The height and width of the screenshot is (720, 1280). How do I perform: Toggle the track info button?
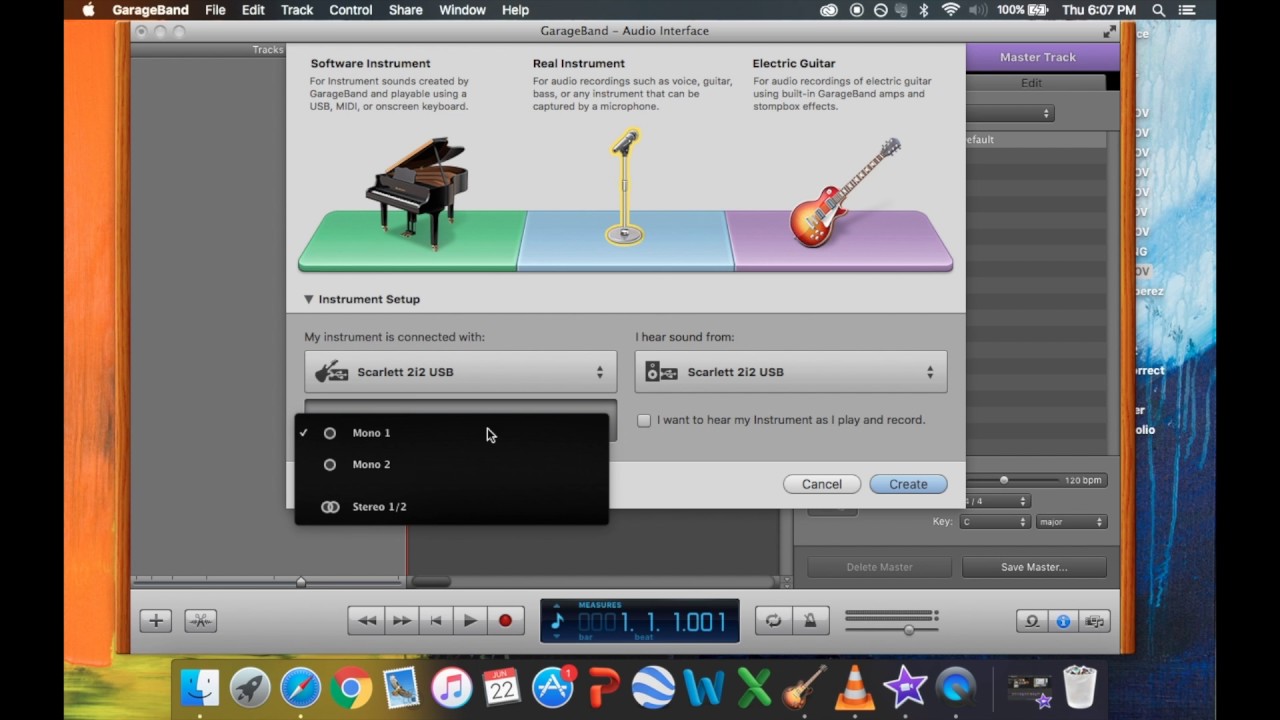(1063, 621)
